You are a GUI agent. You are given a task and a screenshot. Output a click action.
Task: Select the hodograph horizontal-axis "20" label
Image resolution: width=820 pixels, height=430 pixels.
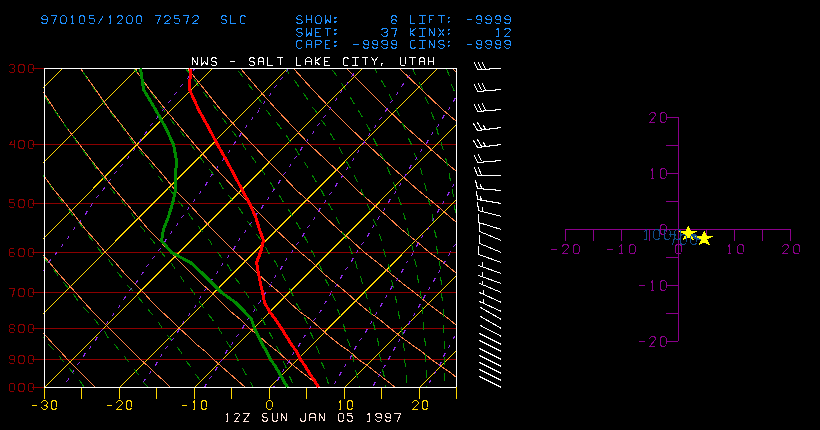click(x=791, y=250)
